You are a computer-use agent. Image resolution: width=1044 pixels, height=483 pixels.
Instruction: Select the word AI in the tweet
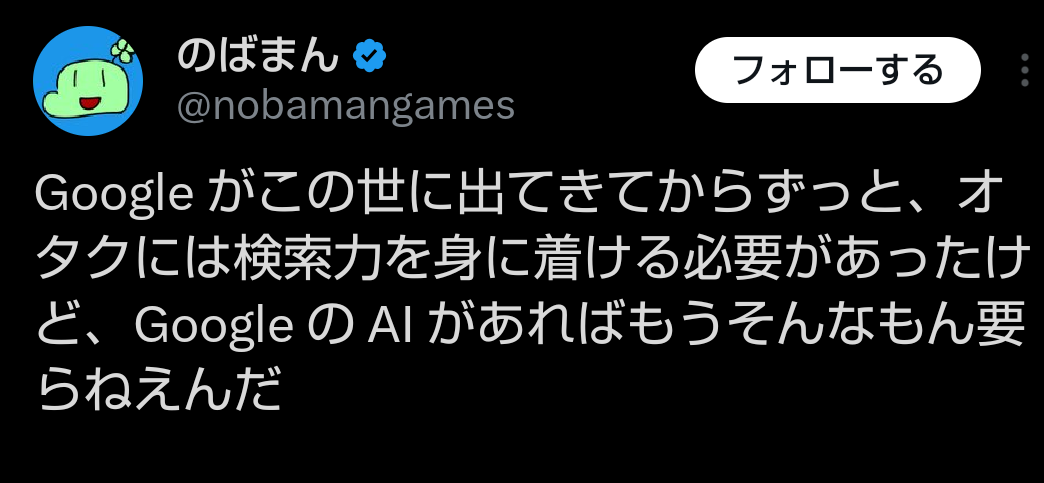tap(390, 326)
